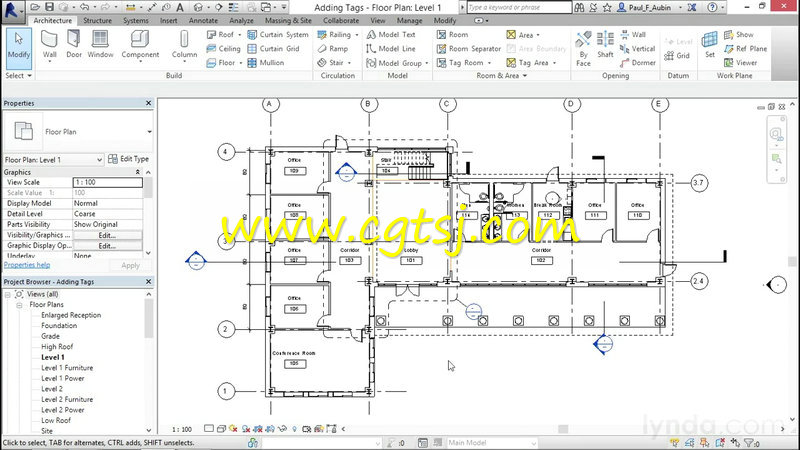
Task: Open the Collaborate tab
Action: tap(341, 20)
